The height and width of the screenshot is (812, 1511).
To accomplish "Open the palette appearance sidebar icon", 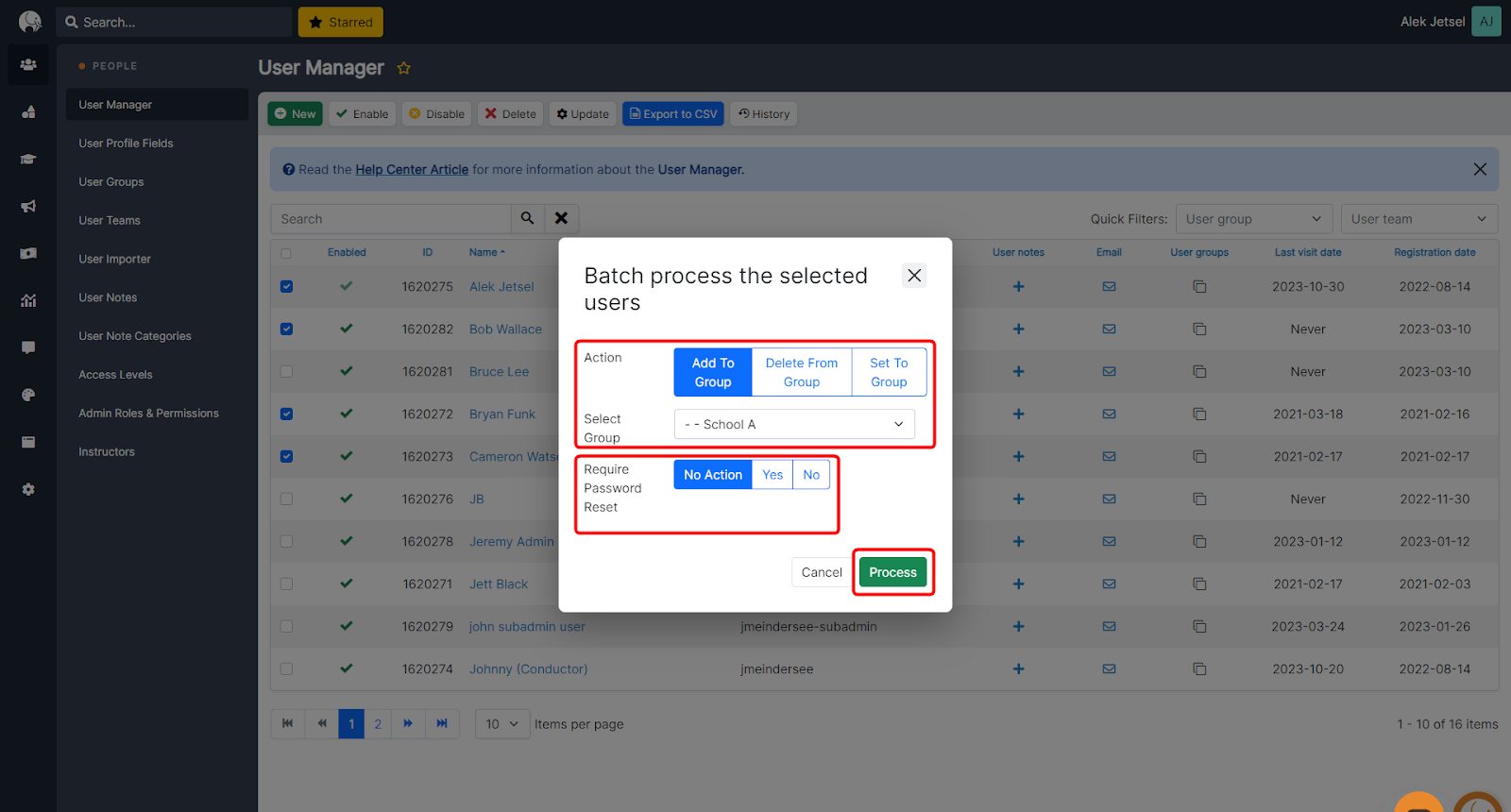I will pos(28,395).
